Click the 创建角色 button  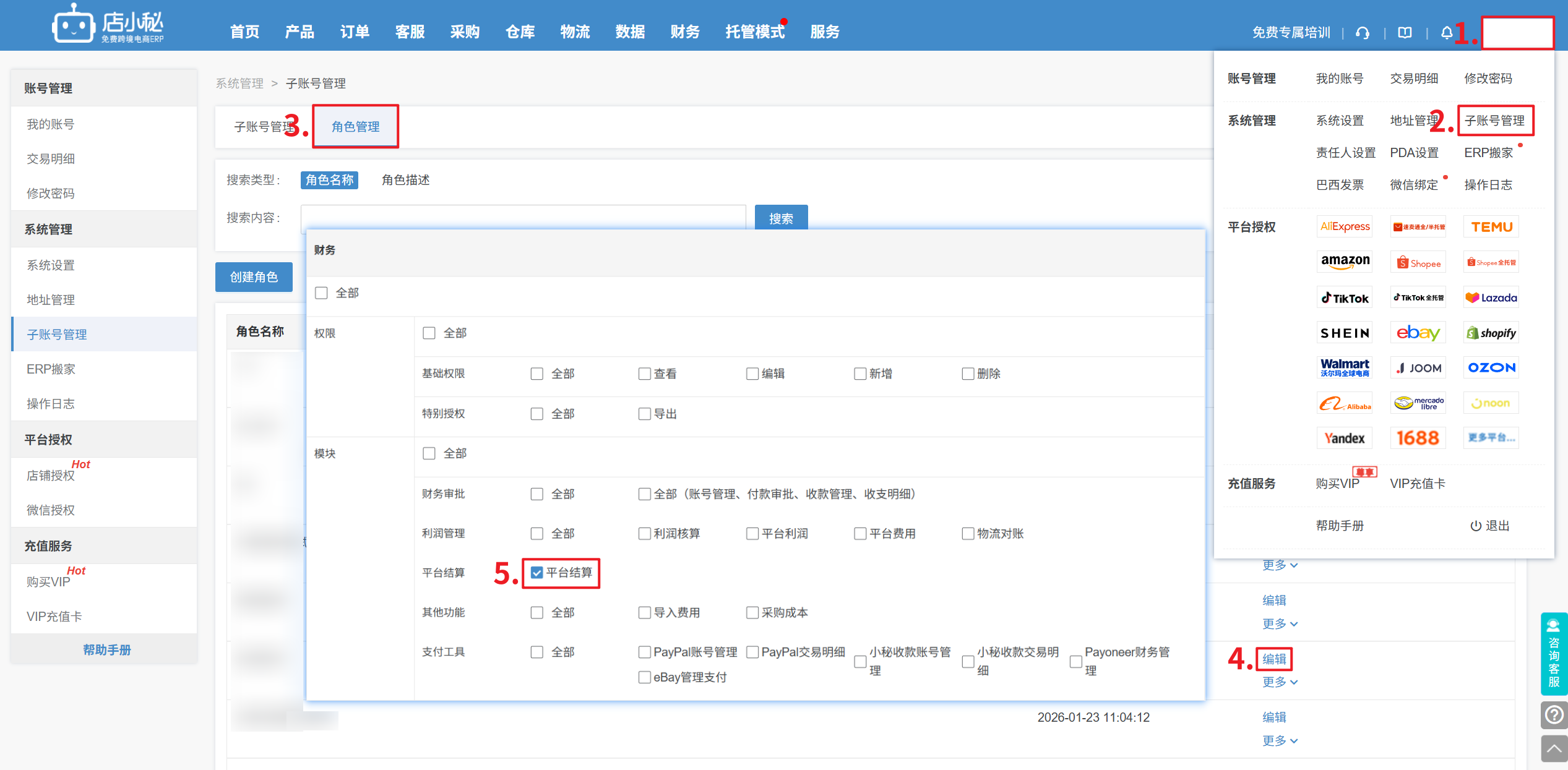click(254, 277)
